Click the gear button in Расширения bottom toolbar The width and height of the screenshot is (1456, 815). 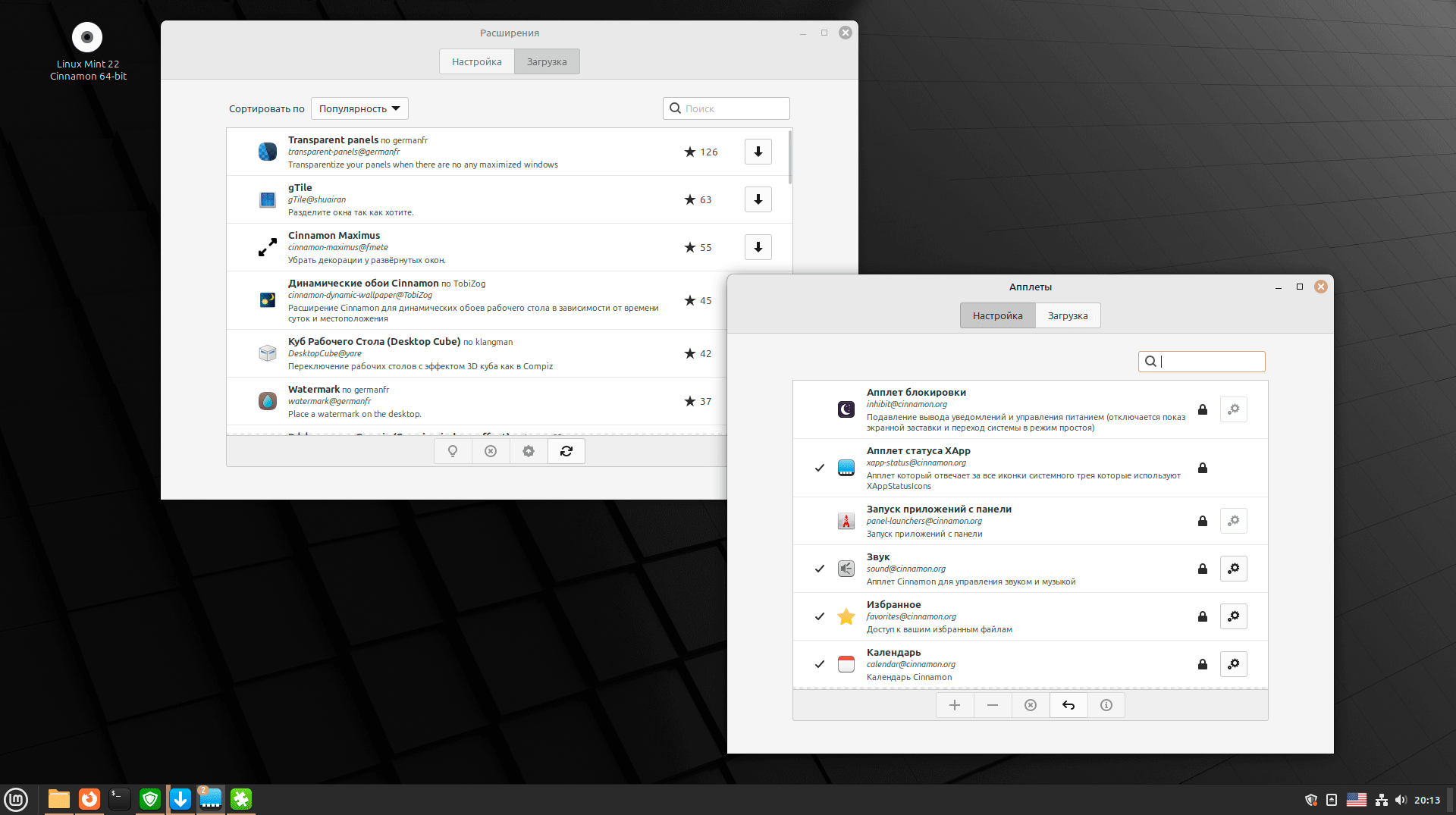coord(529,451)
